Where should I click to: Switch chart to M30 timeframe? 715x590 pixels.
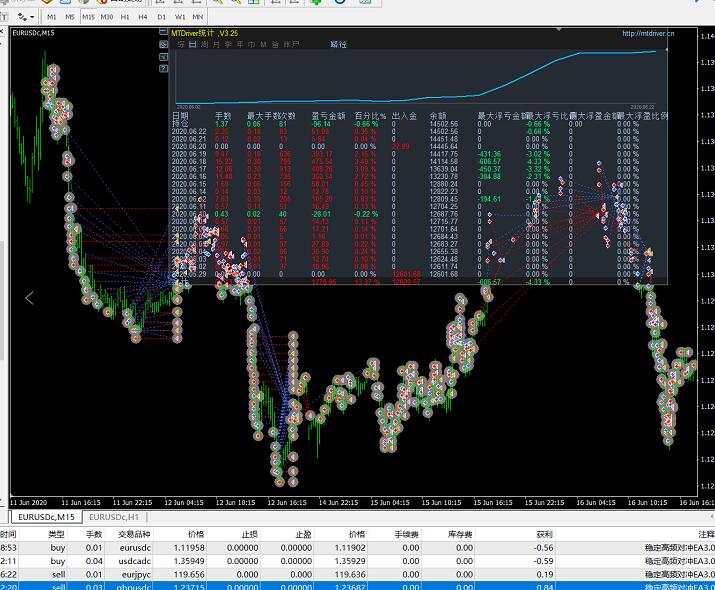click(107, 17)
